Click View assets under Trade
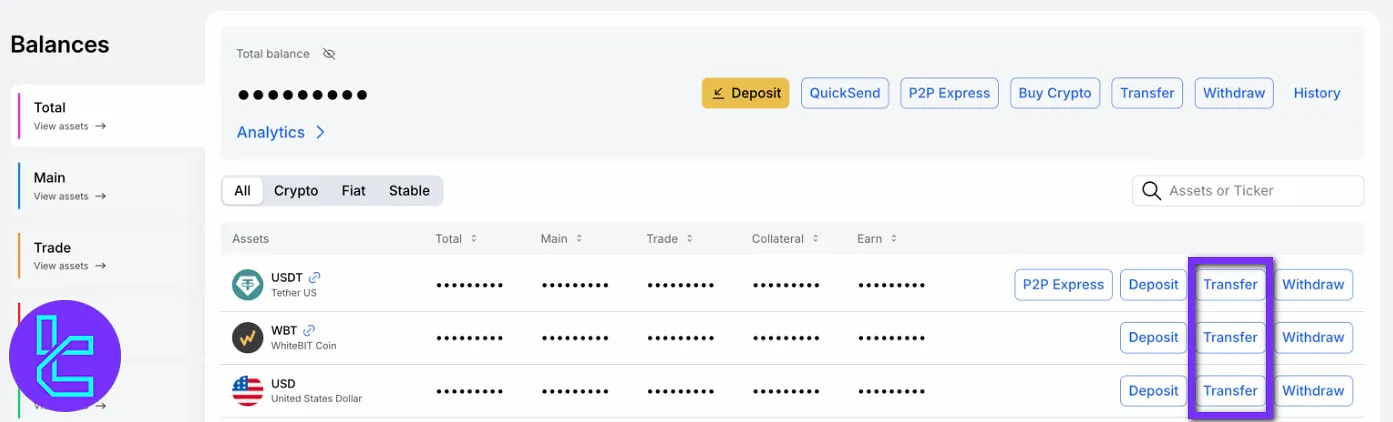Image resolution: width=1393 pixels, height=422 pixels. (x=69, y=267)
